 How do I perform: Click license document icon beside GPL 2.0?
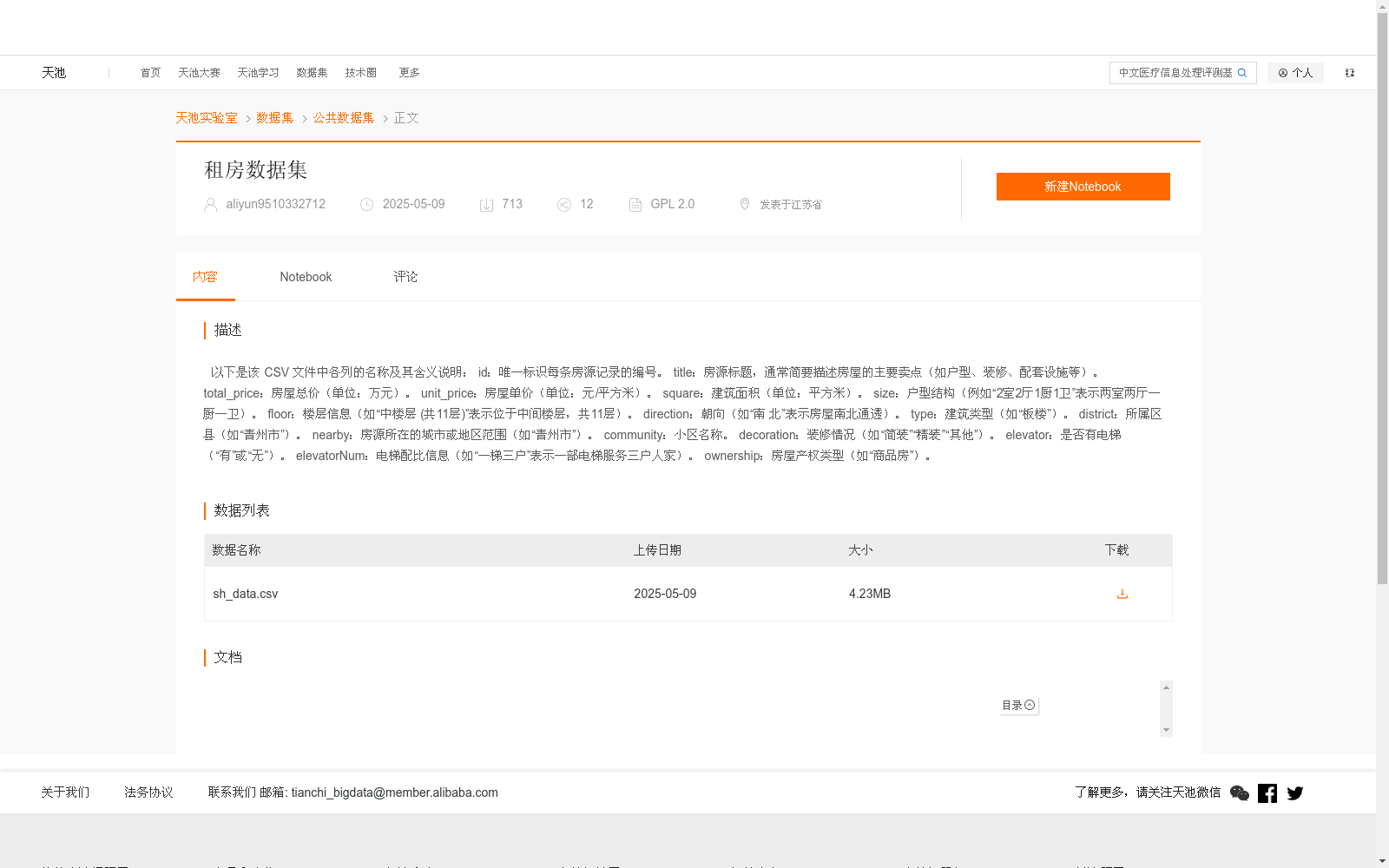click(x=635, y=205)
